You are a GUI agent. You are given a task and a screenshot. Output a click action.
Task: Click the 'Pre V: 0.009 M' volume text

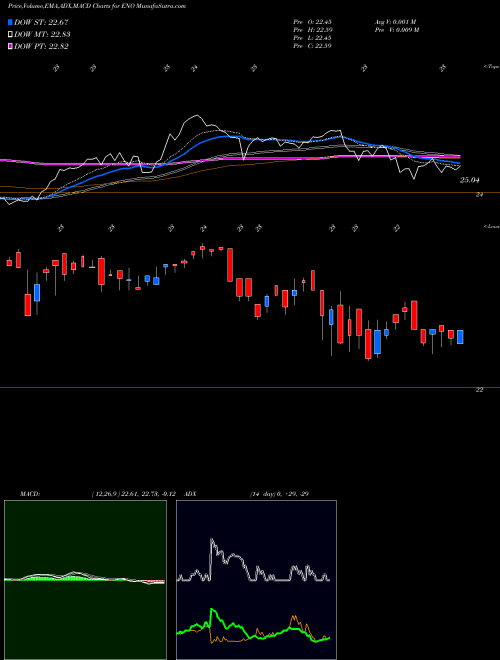click(398, 30)
